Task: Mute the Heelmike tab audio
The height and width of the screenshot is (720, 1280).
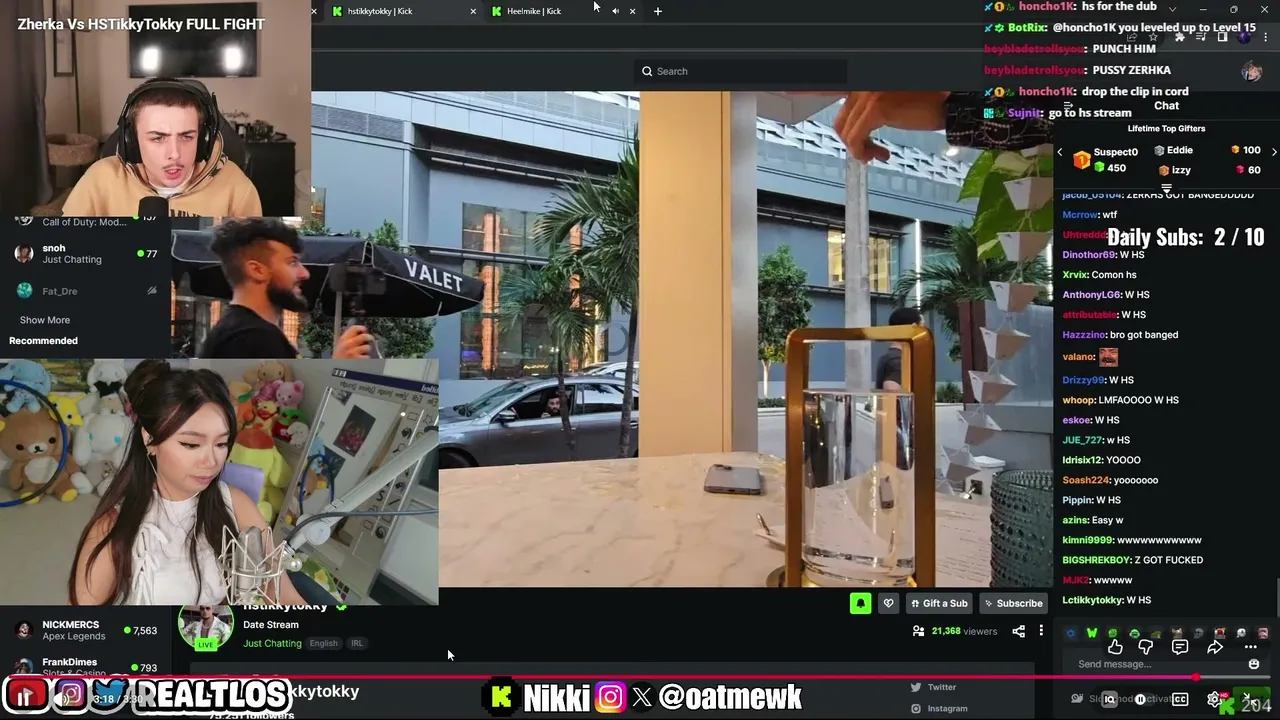Action: tap(615, 11)
